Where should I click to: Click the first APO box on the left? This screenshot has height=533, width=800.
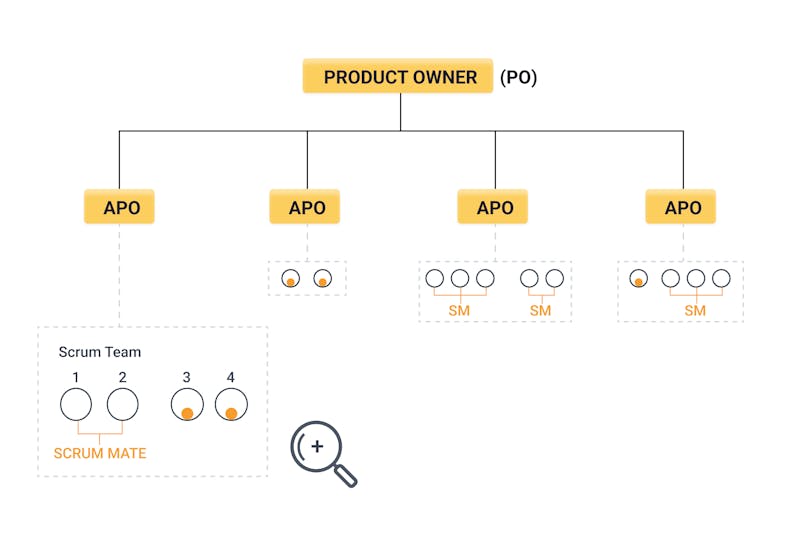(x=119, y=207)
